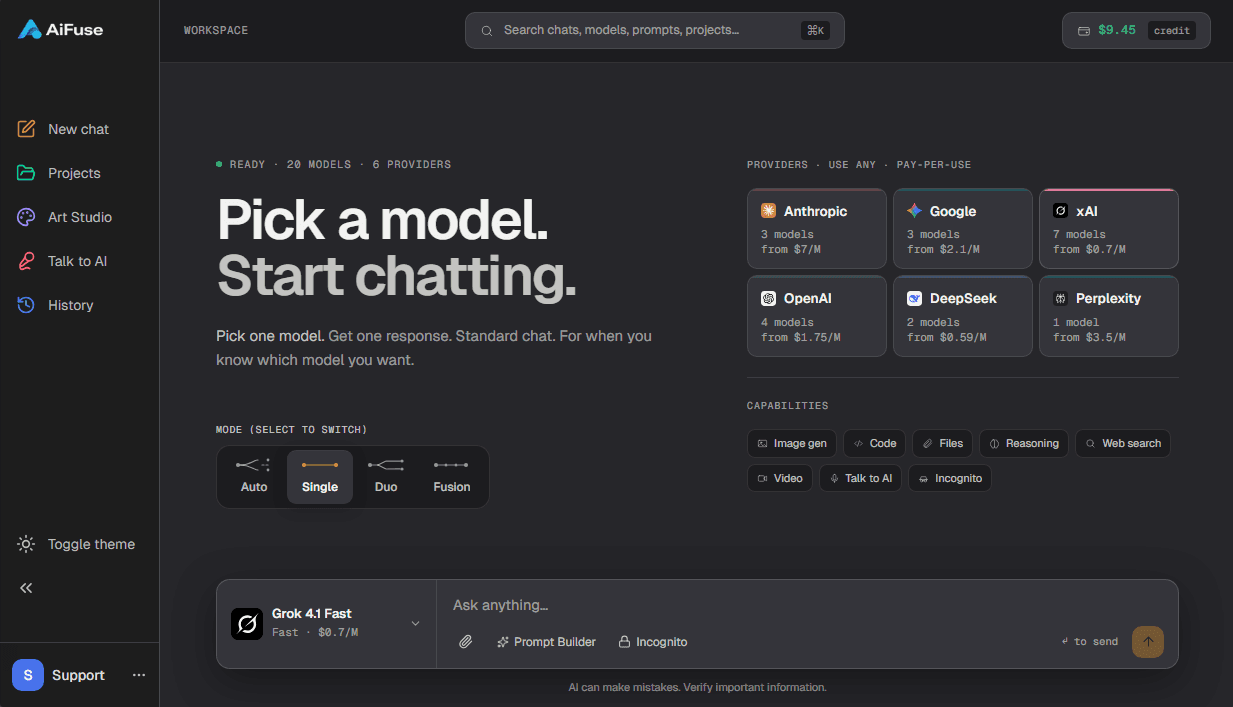Click the Talk to AI capability chip
This screenshot has width=1233, height=707.
[861, 478]
